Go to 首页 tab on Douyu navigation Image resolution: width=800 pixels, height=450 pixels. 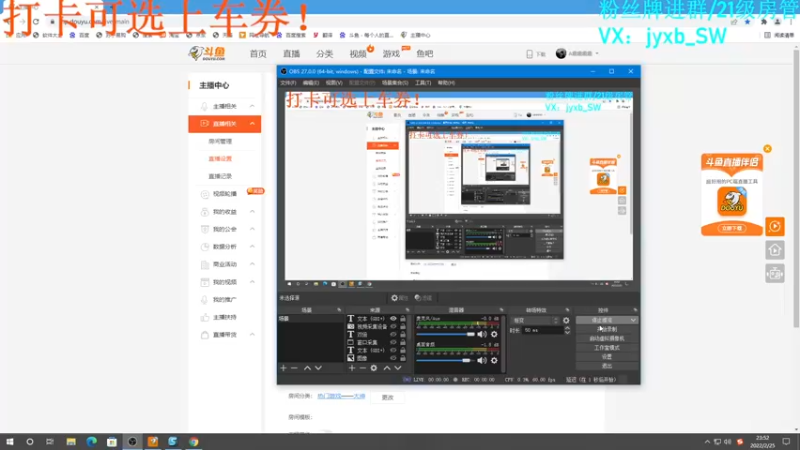coord(258,54)
